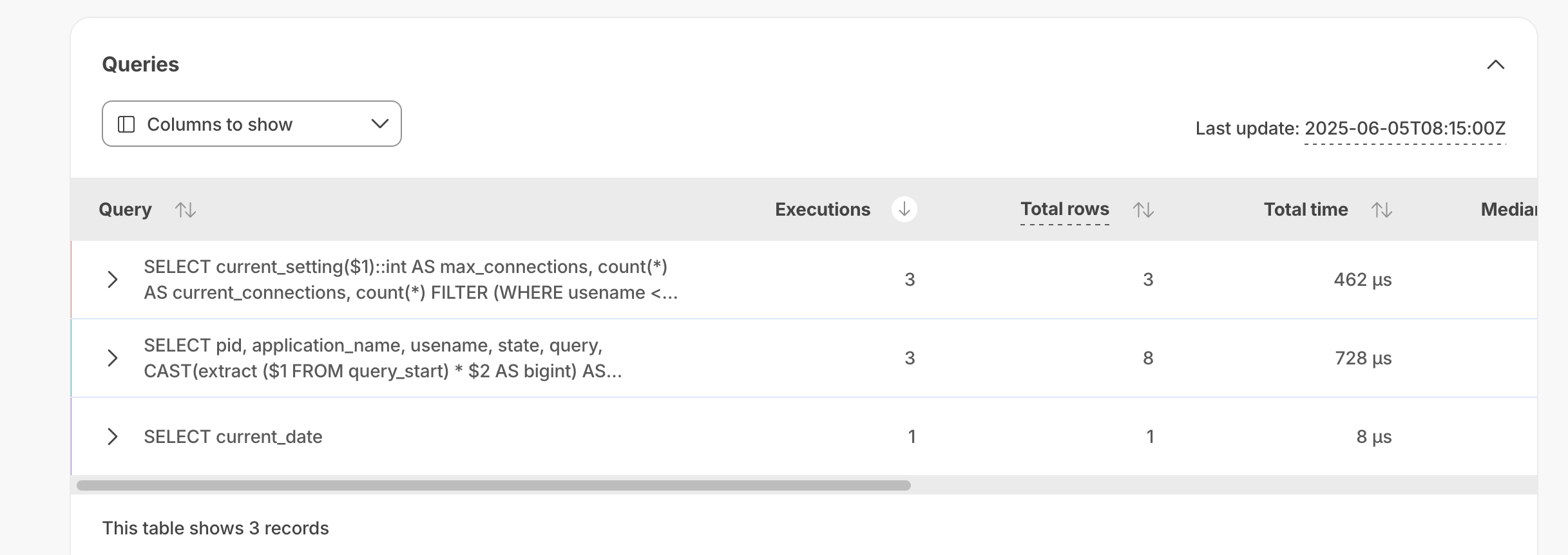Sort by Total rows arrows
The height and width of the screenshot is (555, 1568).
[1143, 209]
